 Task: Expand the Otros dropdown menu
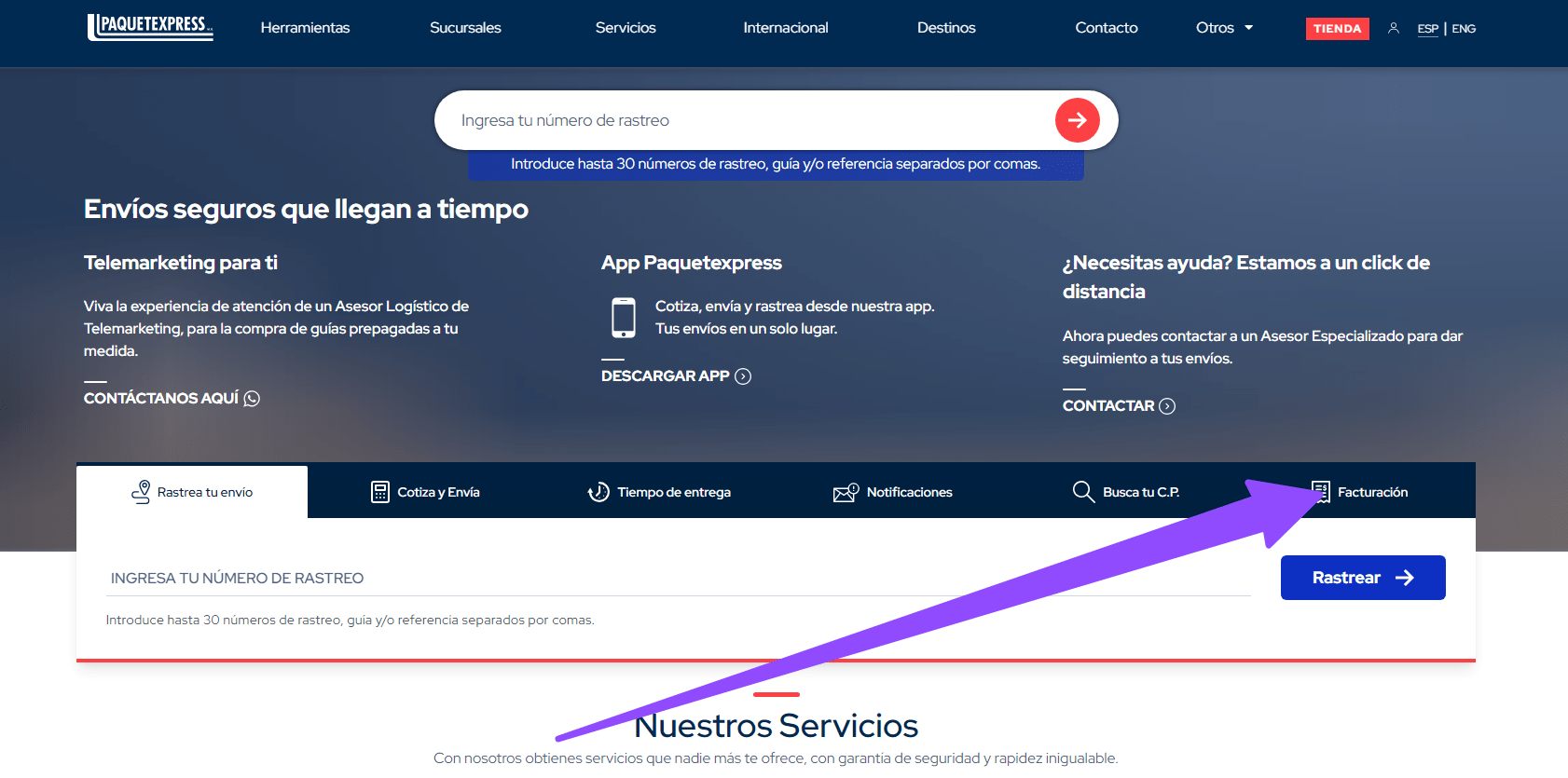coord(1224,28)
